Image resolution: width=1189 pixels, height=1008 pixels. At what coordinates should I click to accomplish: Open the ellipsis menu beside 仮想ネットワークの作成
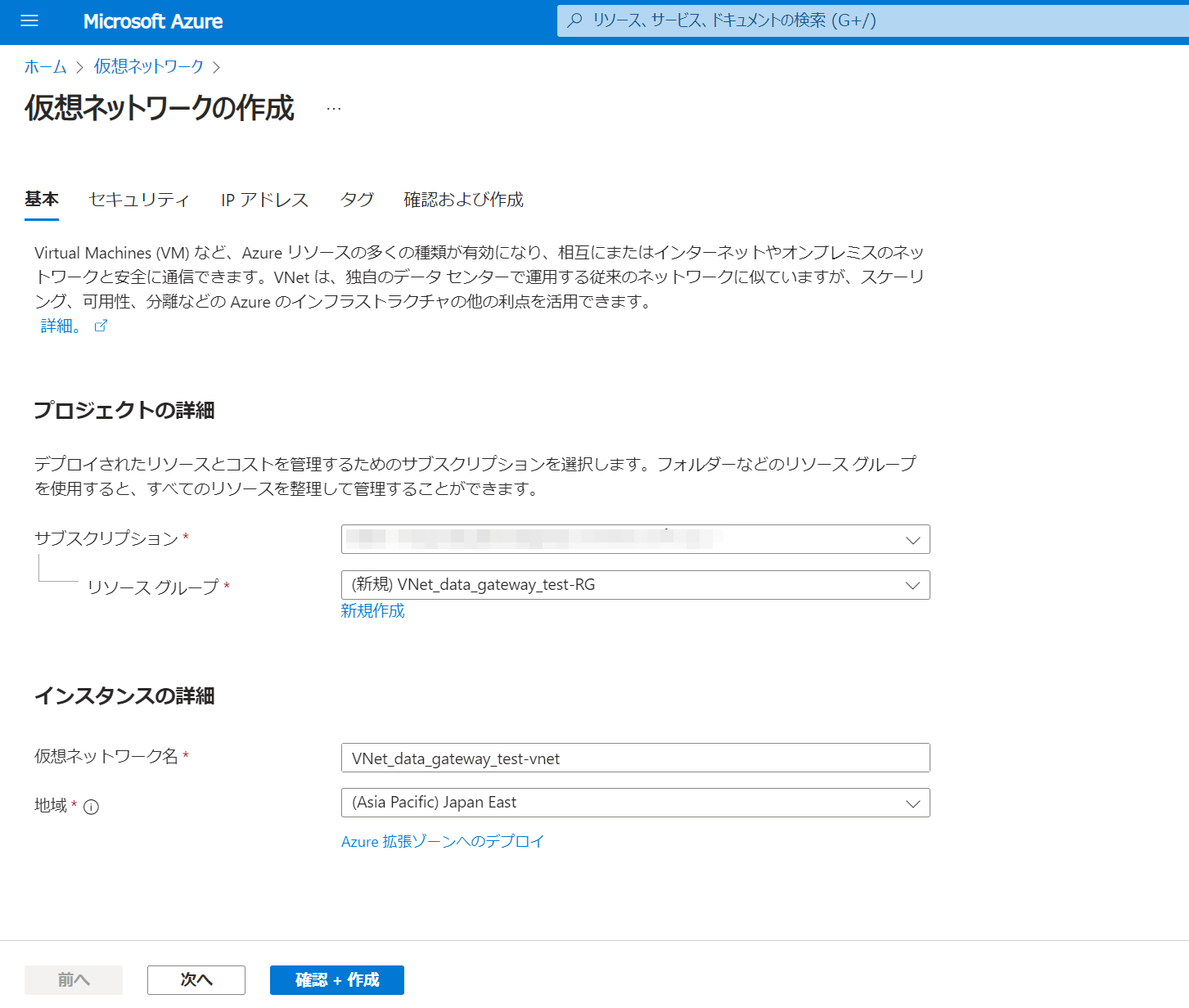[333, 107]
